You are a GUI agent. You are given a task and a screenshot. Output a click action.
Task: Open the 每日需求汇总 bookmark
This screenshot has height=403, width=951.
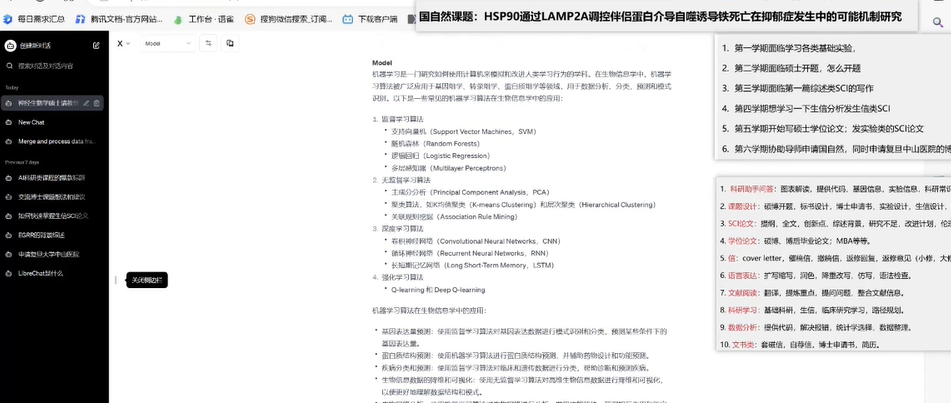34,19
